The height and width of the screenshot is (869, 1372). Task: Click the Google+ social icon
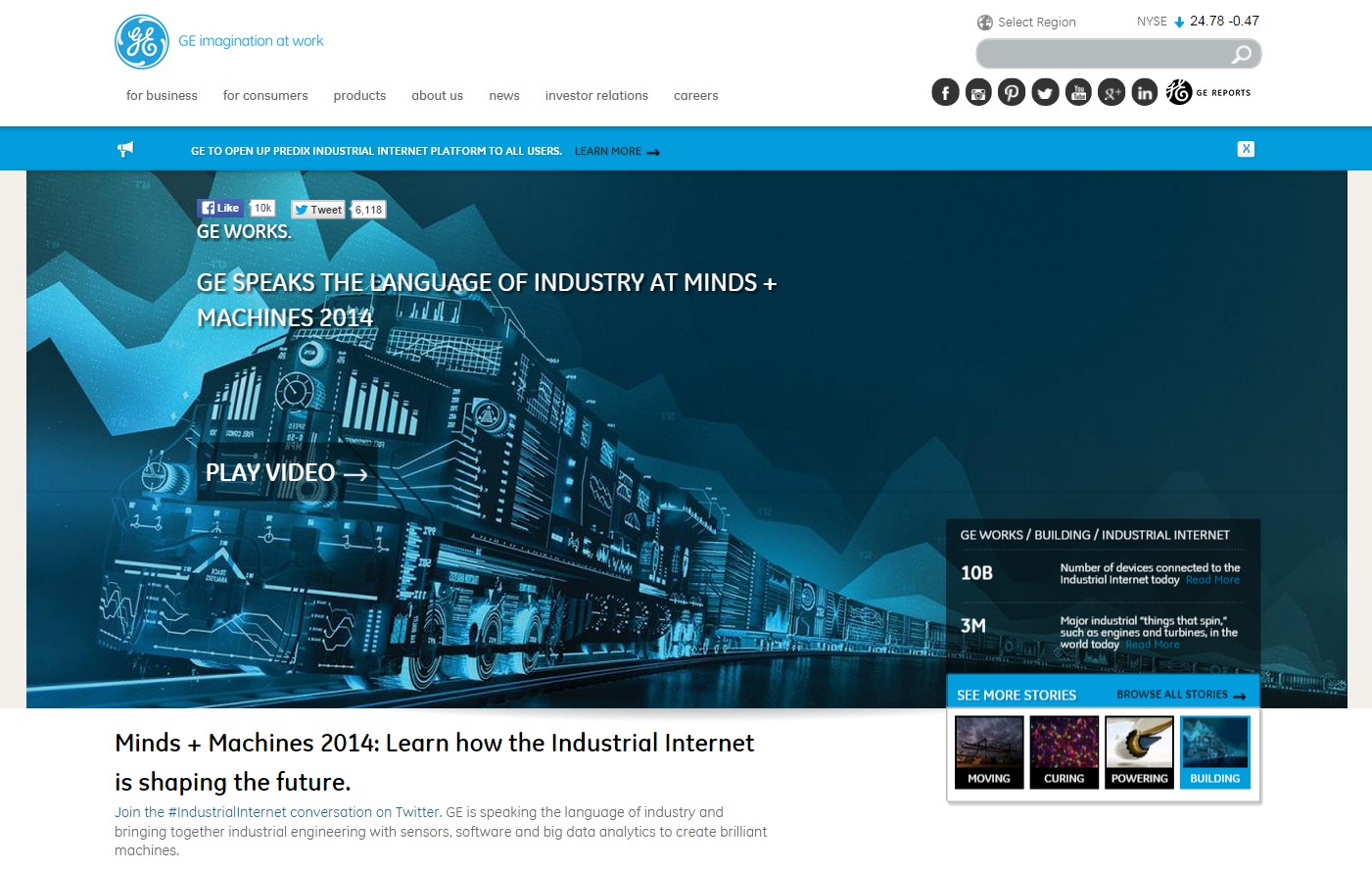[1112, 91]
